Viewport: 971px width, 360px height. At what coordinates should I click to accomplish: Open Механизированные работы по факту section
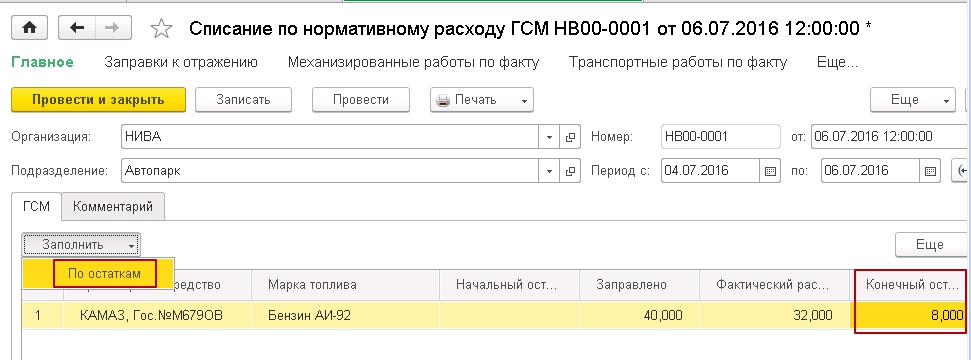click(413, 62)
